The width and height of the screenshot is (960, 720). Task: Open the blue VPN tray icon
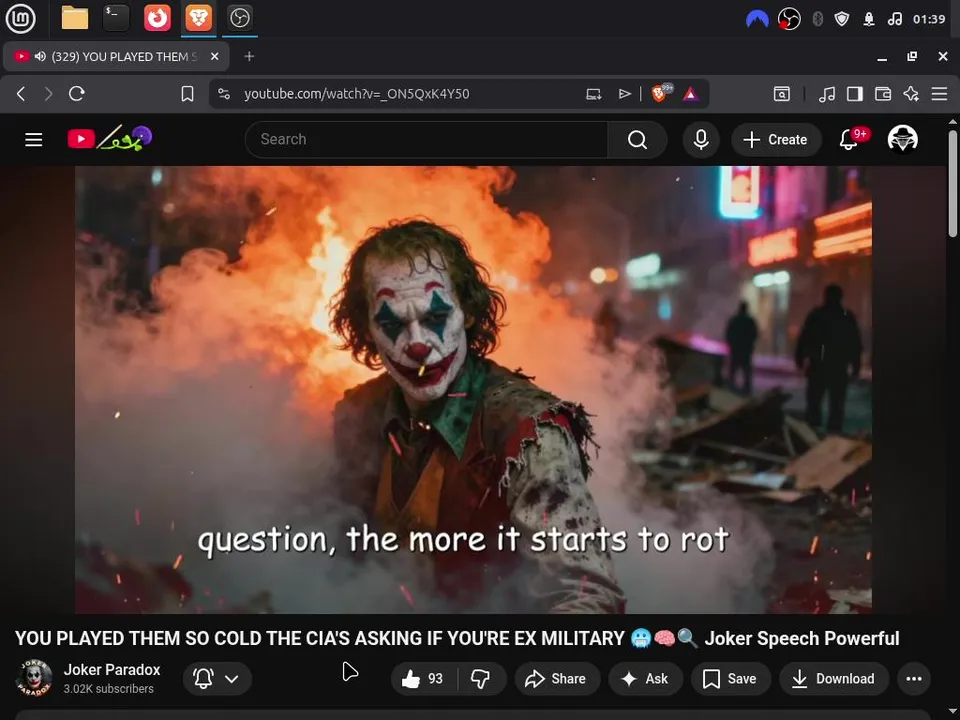point(757,20)
